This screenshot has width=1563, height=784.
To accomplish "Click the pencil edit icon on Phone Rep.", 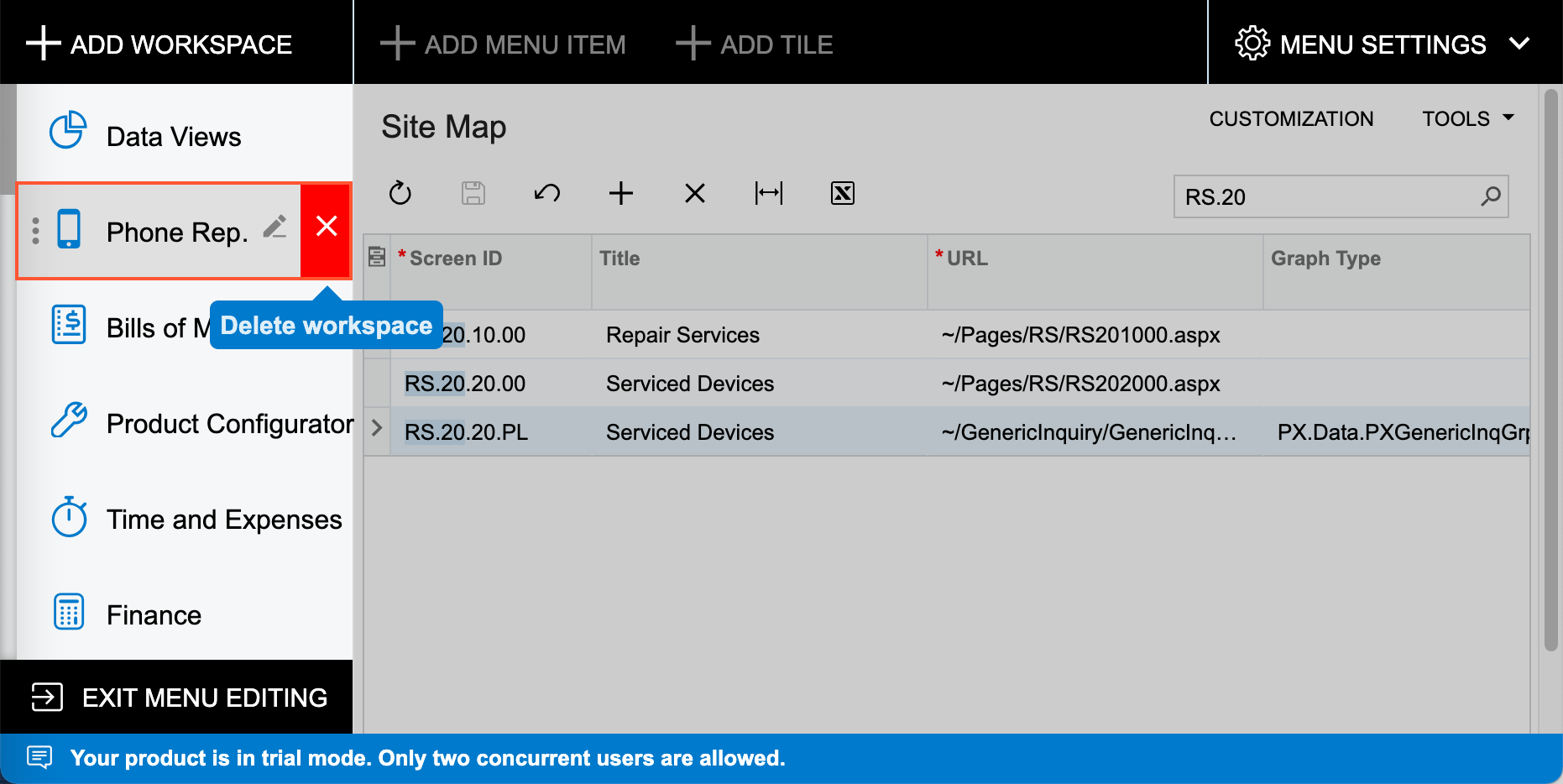I will point(274,227).
